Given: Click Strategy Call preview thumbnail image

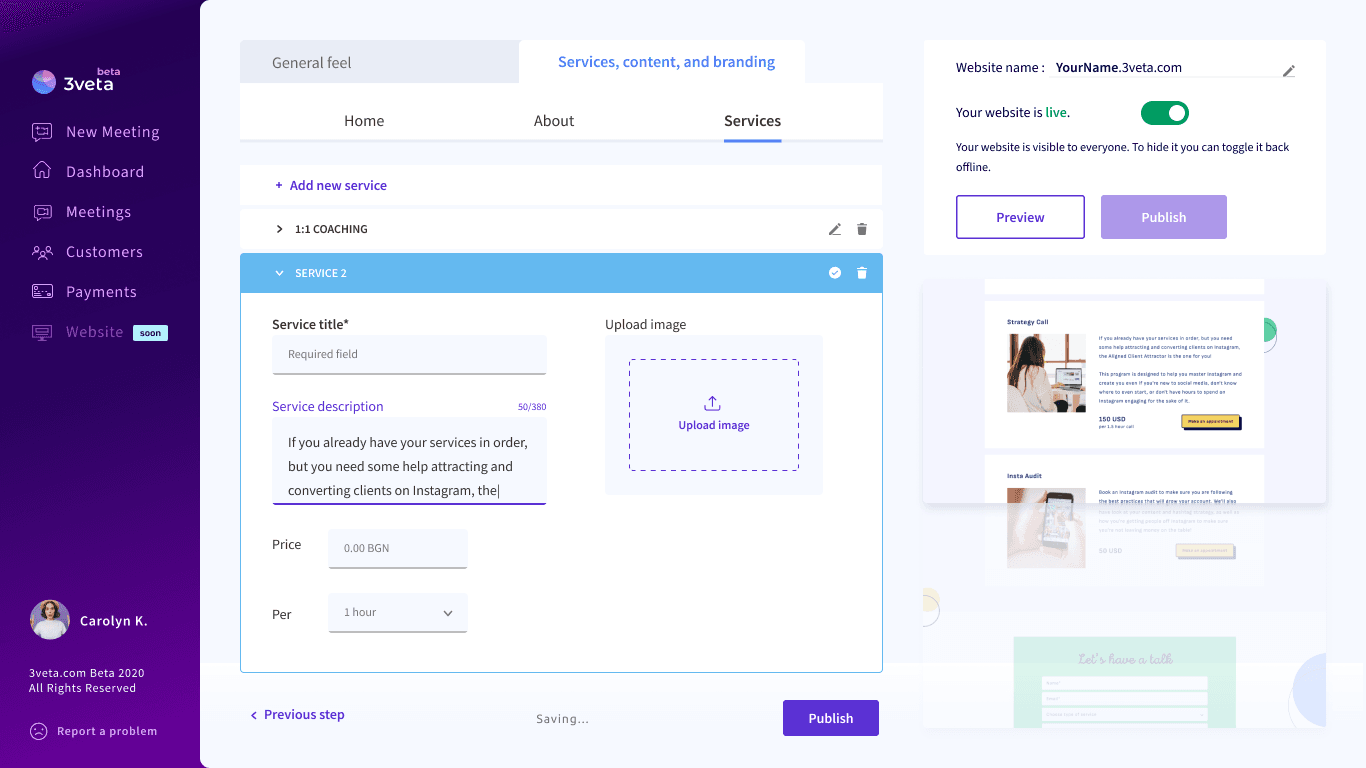Looking at the screenshot, I should pyautogui.click(x=1046, y=373).
